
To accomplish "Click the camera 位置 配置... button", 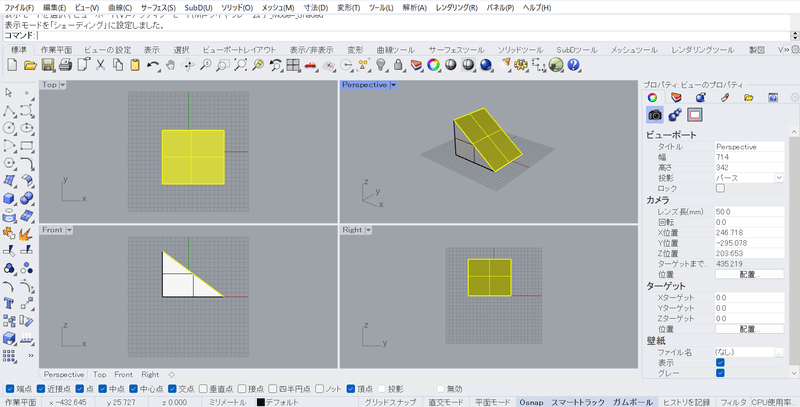I will pos(749,274).
